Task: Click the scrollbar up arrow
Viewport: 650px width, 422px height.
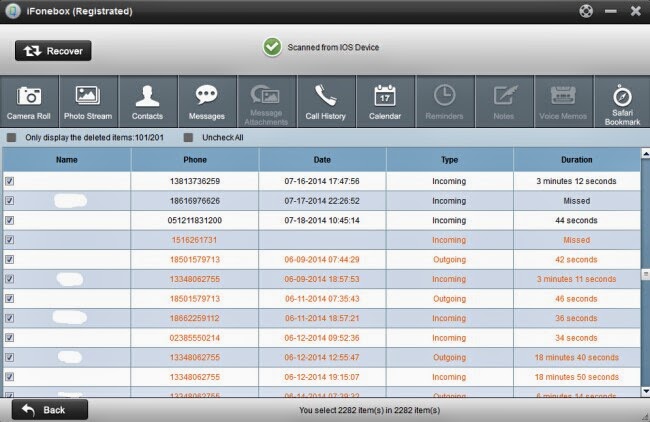Action: coord(645,153)
